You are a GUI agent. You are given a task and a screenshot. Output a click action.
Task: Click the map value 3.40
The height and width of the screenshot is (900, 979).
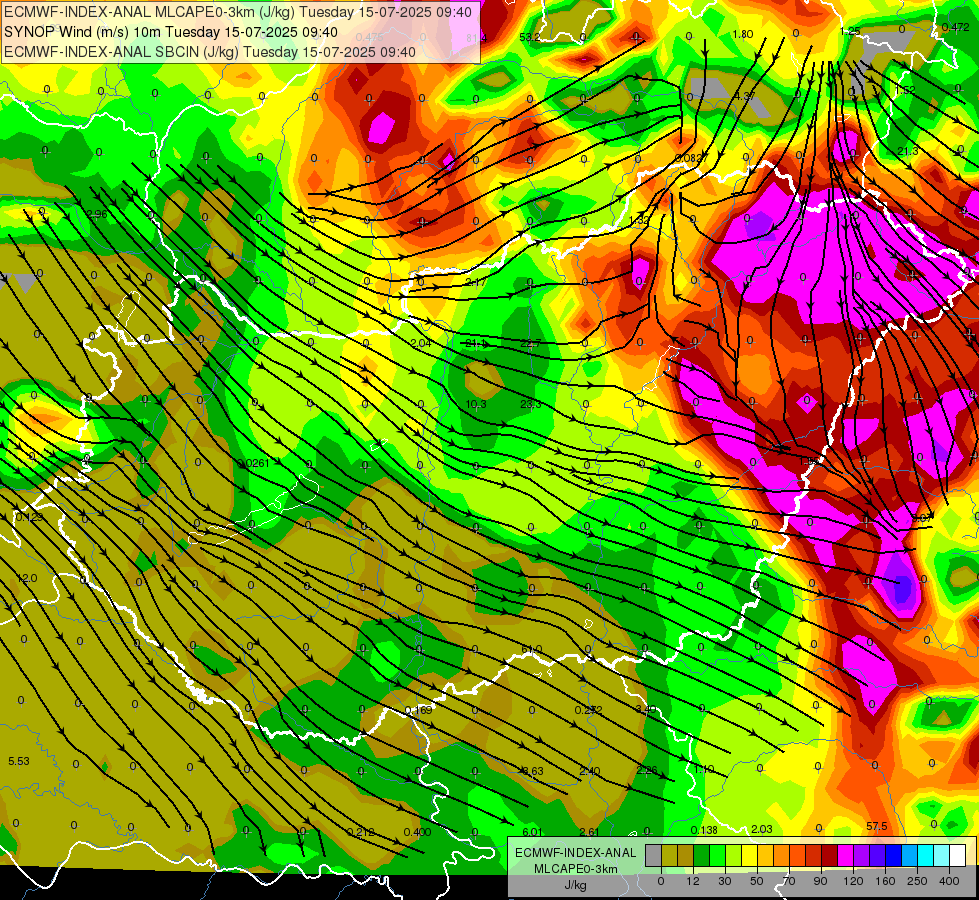point(646,709)
